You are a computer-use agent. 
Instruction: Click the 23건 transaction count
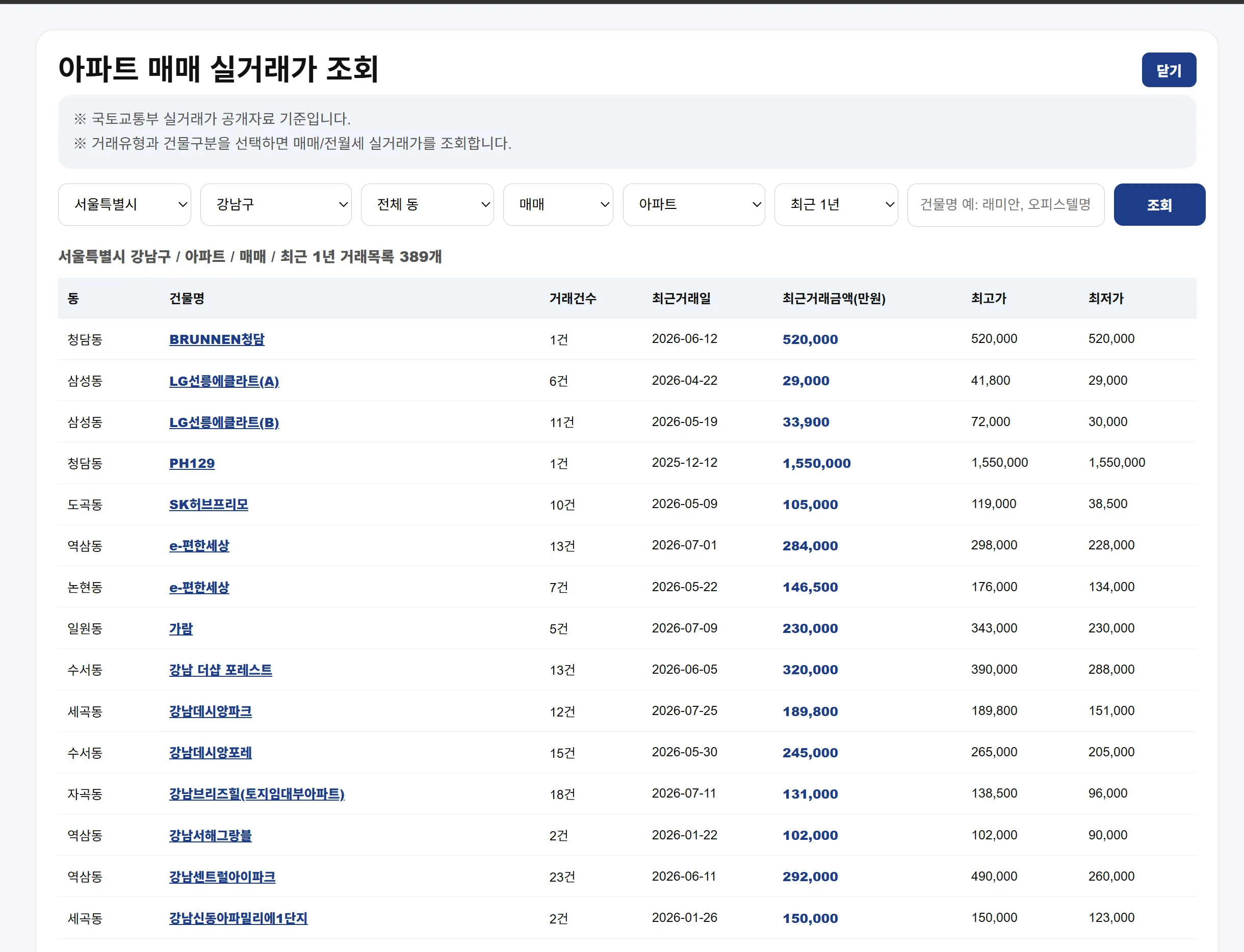click(562, 877)
